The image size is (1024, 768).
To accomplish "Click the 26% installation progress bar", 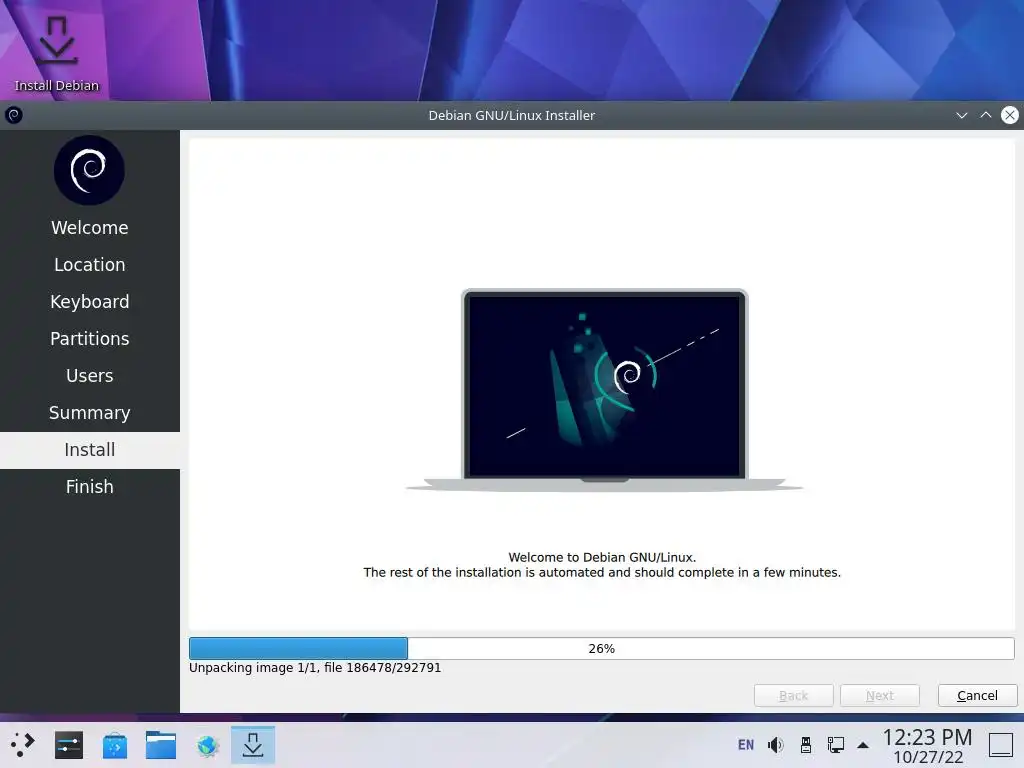I will click(x=601, y=648).
